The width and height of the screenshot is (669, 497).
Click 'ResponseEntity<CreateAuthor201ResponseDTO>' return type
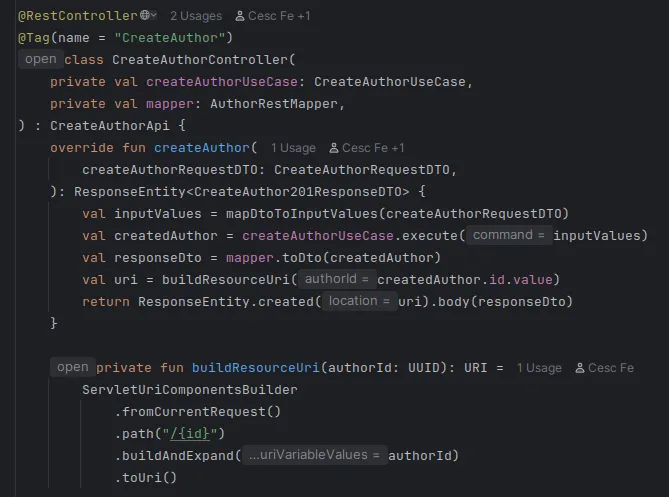(241, 192)
